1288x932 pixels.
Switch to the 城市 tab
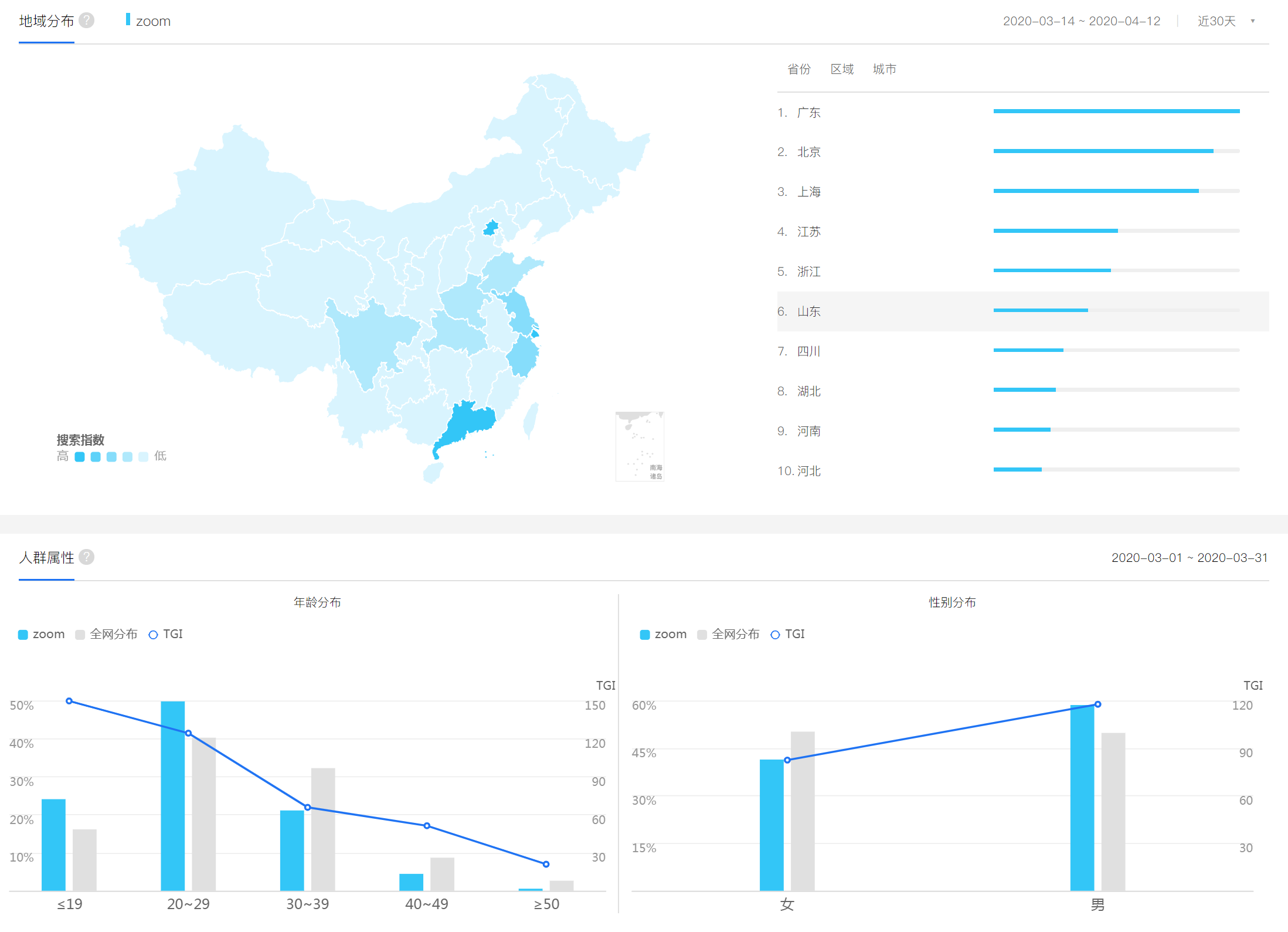tap(884, 69)
